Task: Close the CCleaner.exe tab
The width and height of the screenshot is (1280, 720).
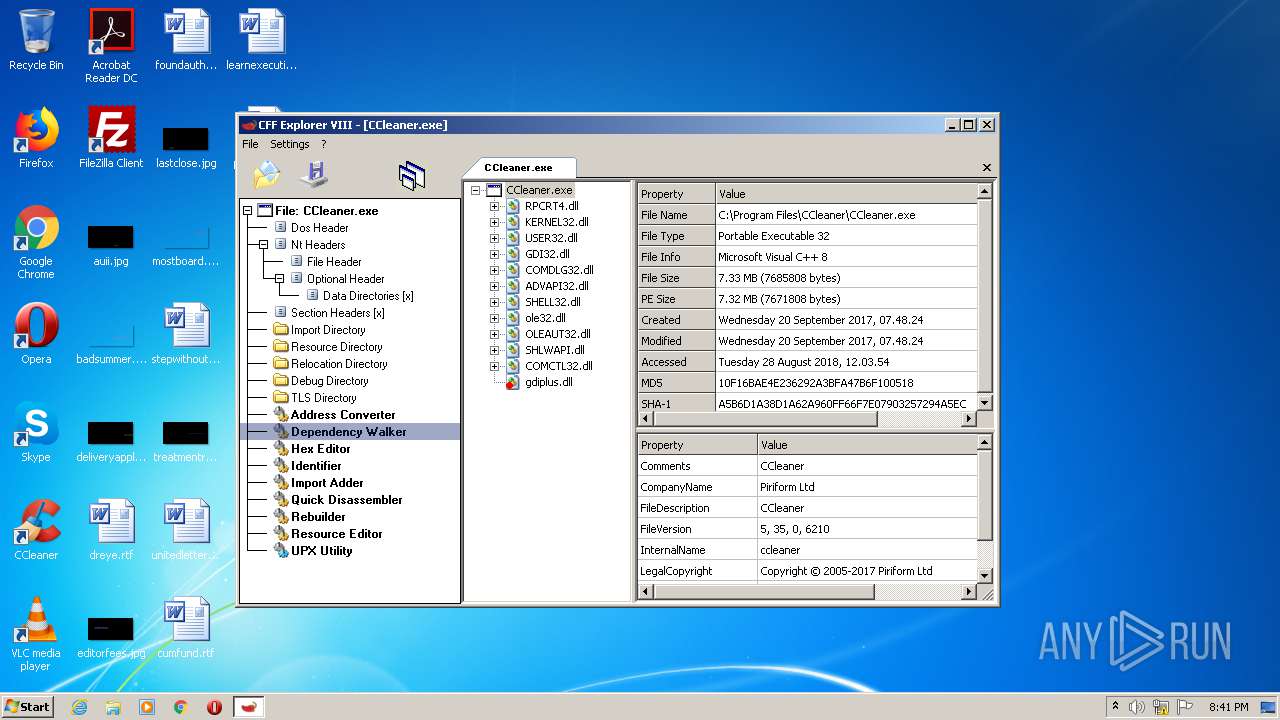Action: 987,168
